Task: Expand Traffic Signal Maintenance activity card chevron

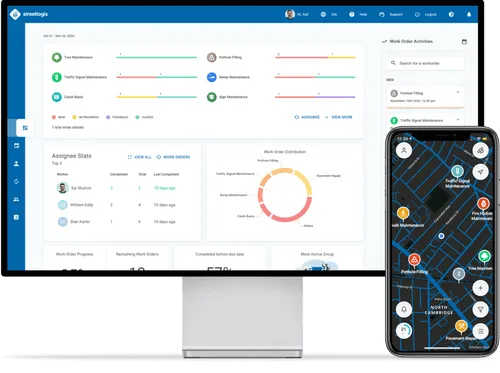Action: [x=458, y=119]
